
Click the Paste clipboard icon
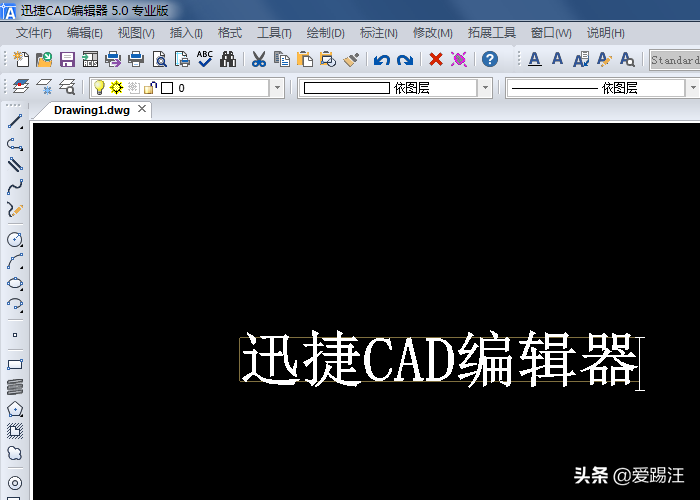pos(304,59)
